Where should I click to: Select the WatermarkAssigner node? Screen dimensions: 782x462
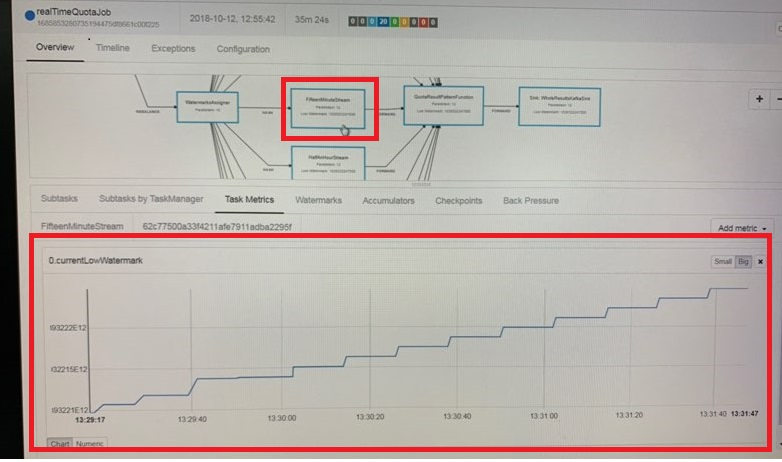pos(207,107)
